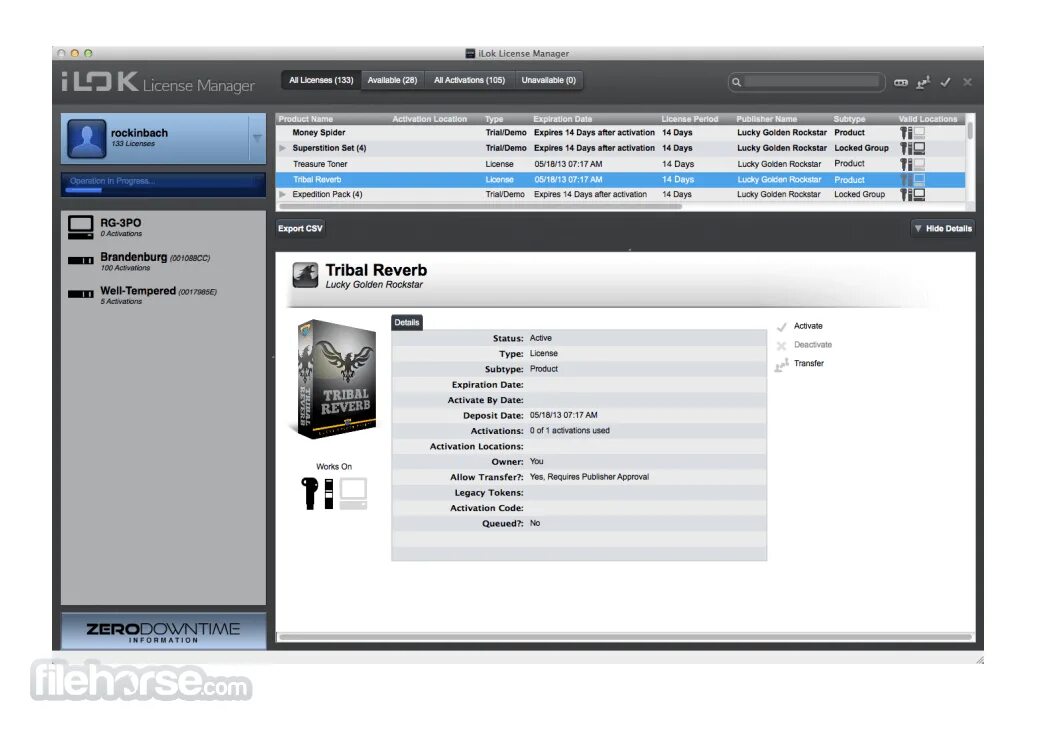Sort by the Publisher Name column header
This screenshot has height=731, width=1040.
(x=767, y=119)
